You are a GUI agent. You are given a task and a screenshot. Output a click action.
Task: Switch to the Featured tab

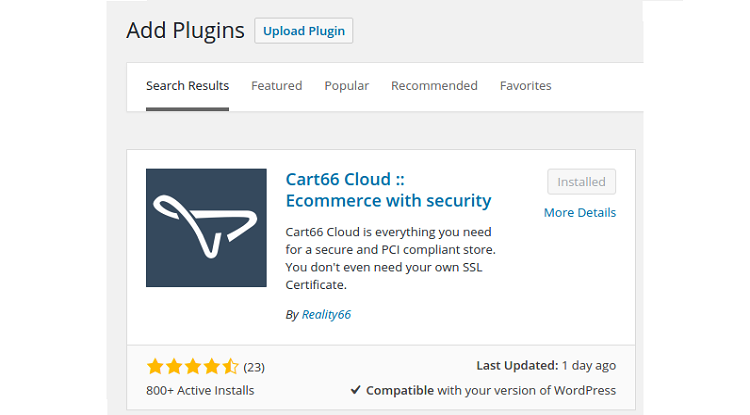[x=276, y=86]
